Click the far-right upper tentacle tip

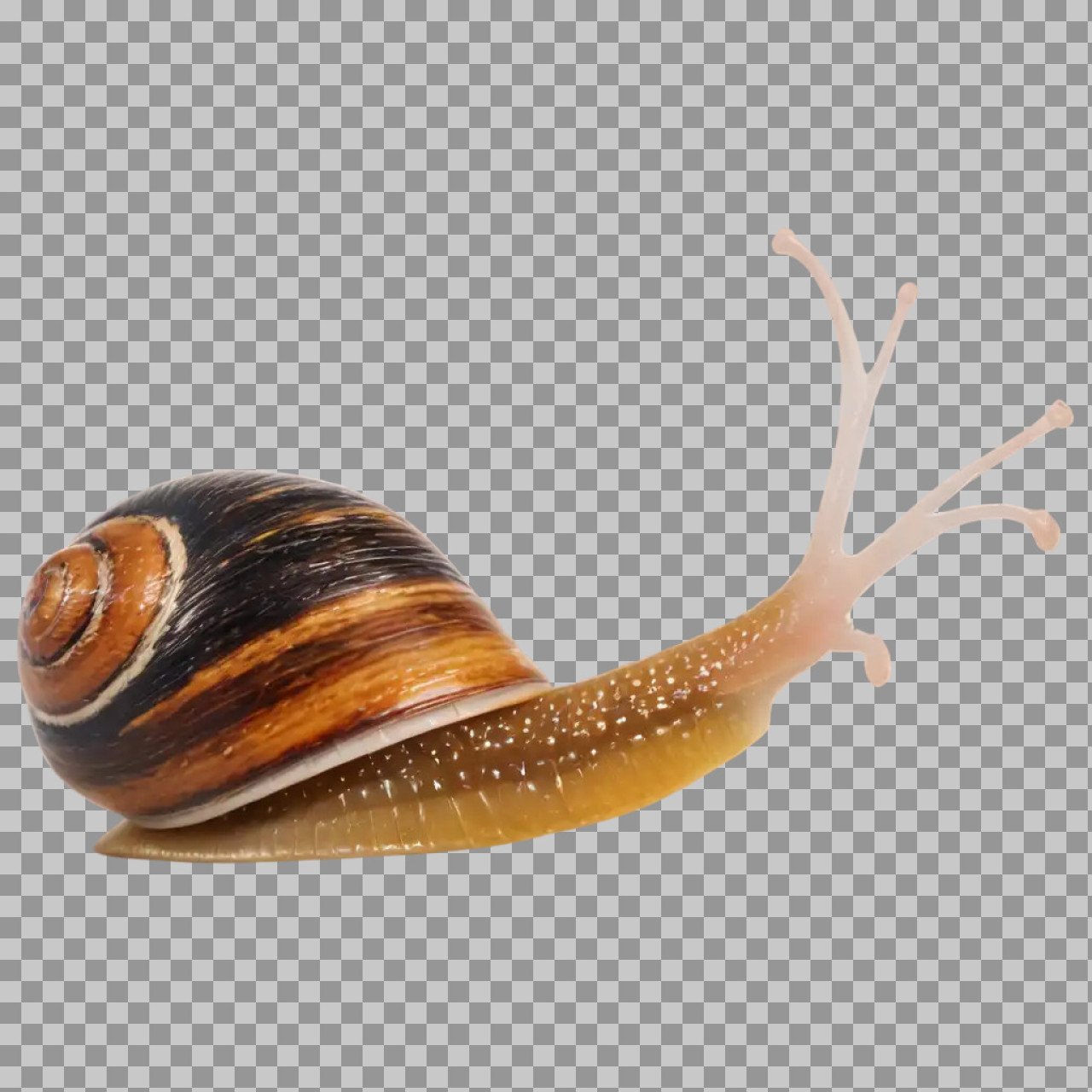[1060, 414]
